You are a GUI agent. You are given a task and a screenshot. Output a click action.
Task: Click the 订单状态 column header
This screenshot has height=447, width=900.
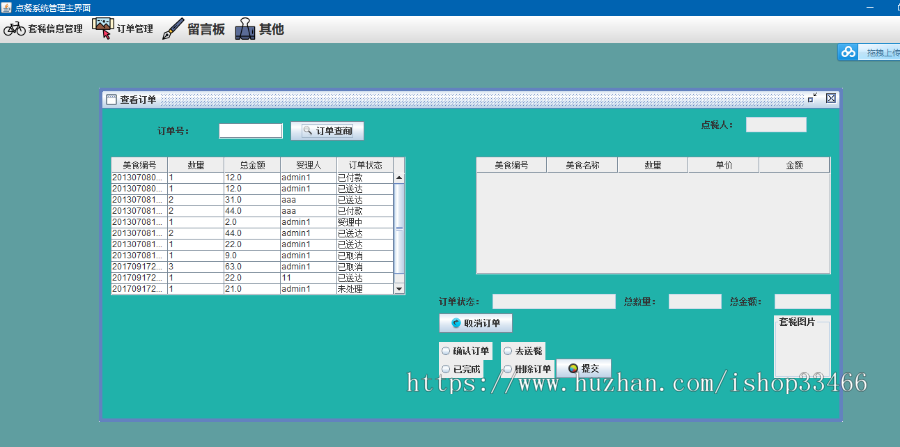[x=364, y=165]
